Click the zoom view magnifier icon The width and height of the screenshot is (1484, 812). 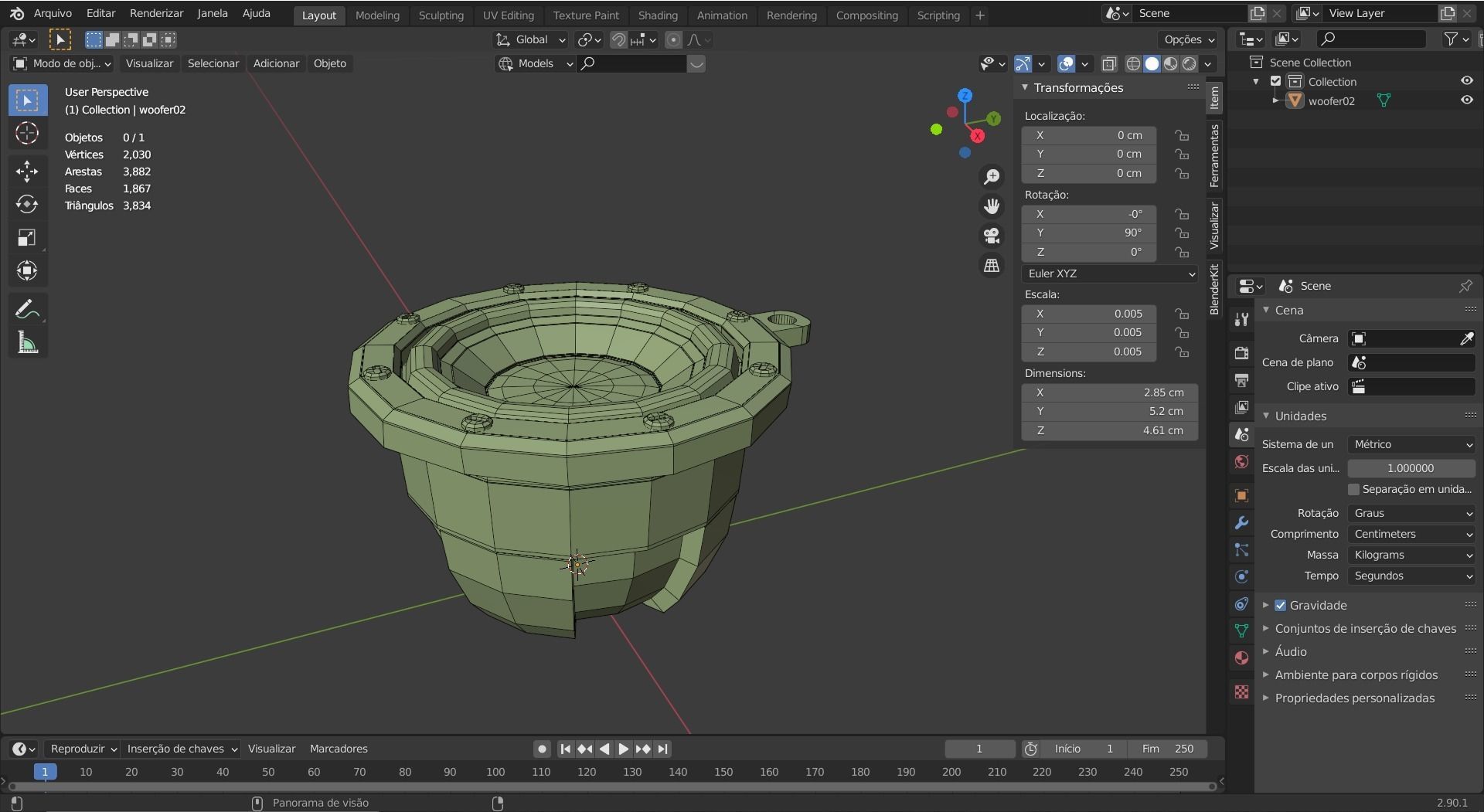(992, 177)
